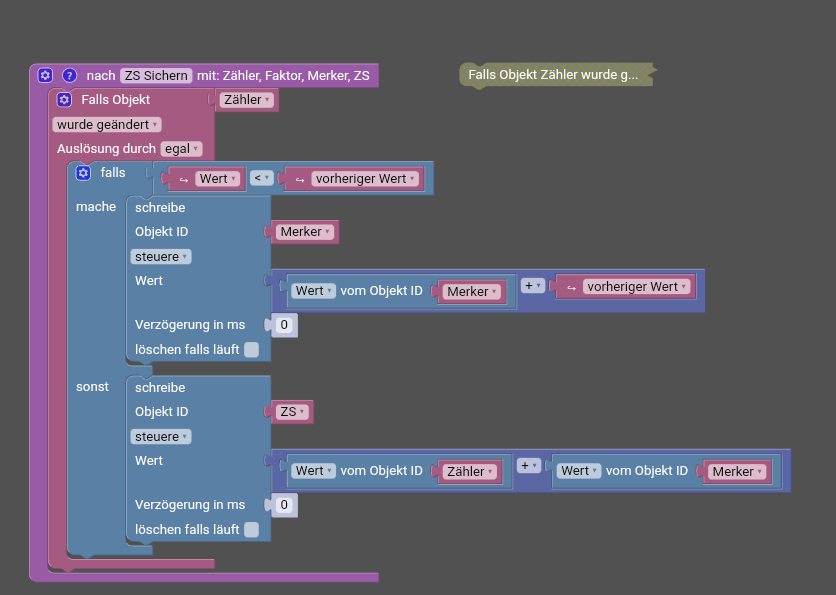Select the 'Falls Objekt Zähler wurde g...' comment
Viewport: 836px width, 595px height.
coord(557,75)
